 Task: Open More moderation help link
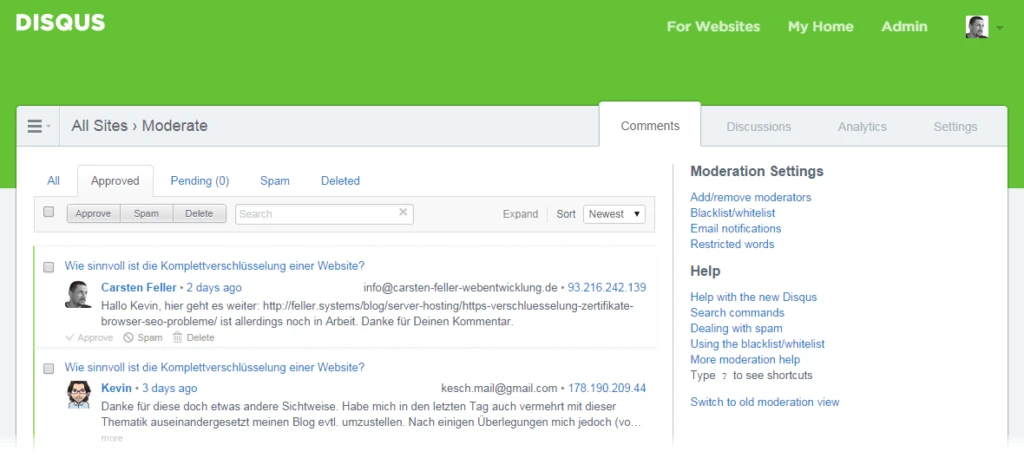(745, 359)
